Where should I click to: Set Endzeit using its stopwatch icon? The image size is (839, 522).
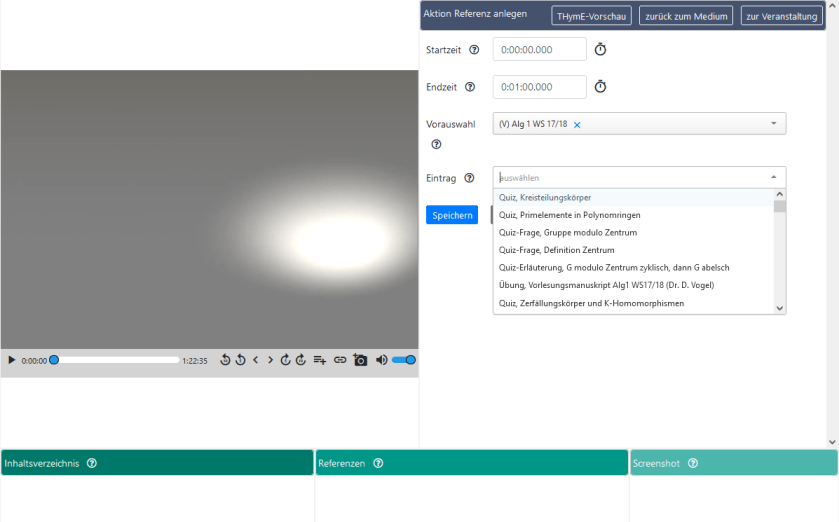click(600, 87)
